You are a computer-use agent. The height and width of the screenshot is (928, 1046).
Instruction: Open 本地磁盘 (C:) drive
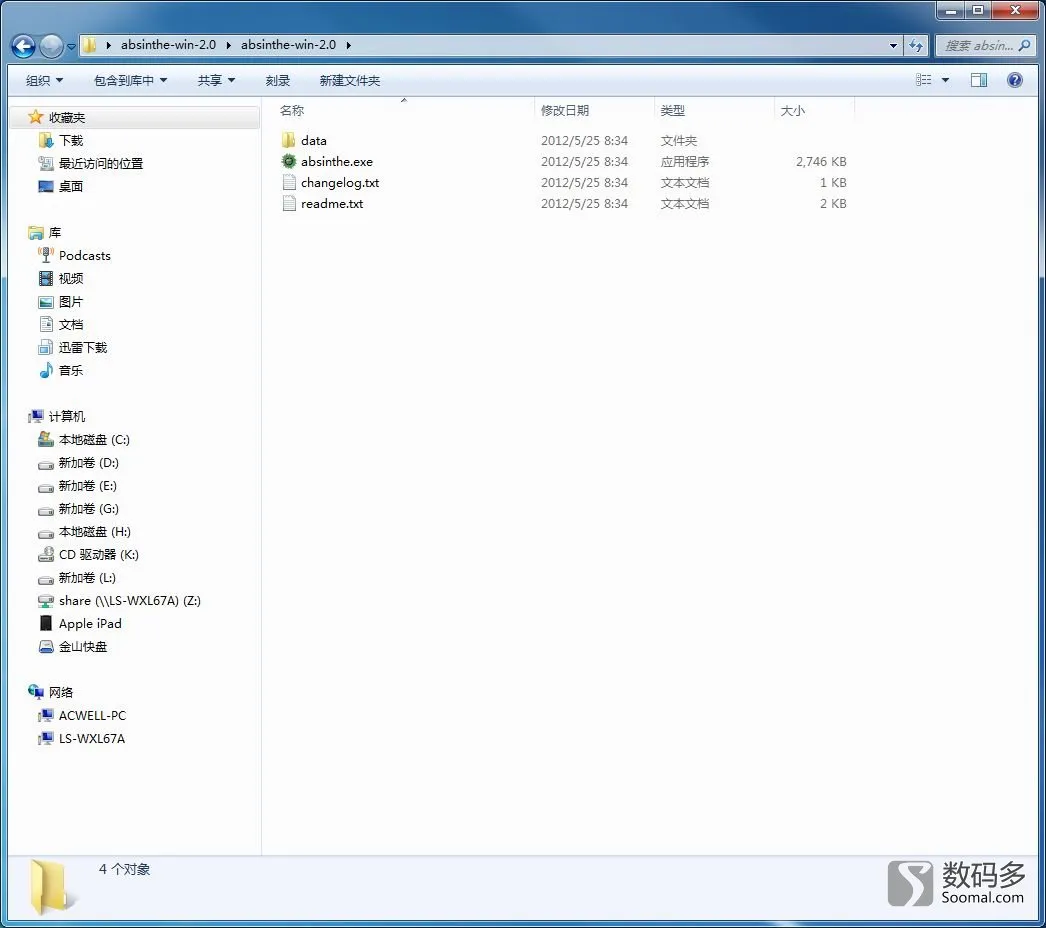tap(94, 440)
